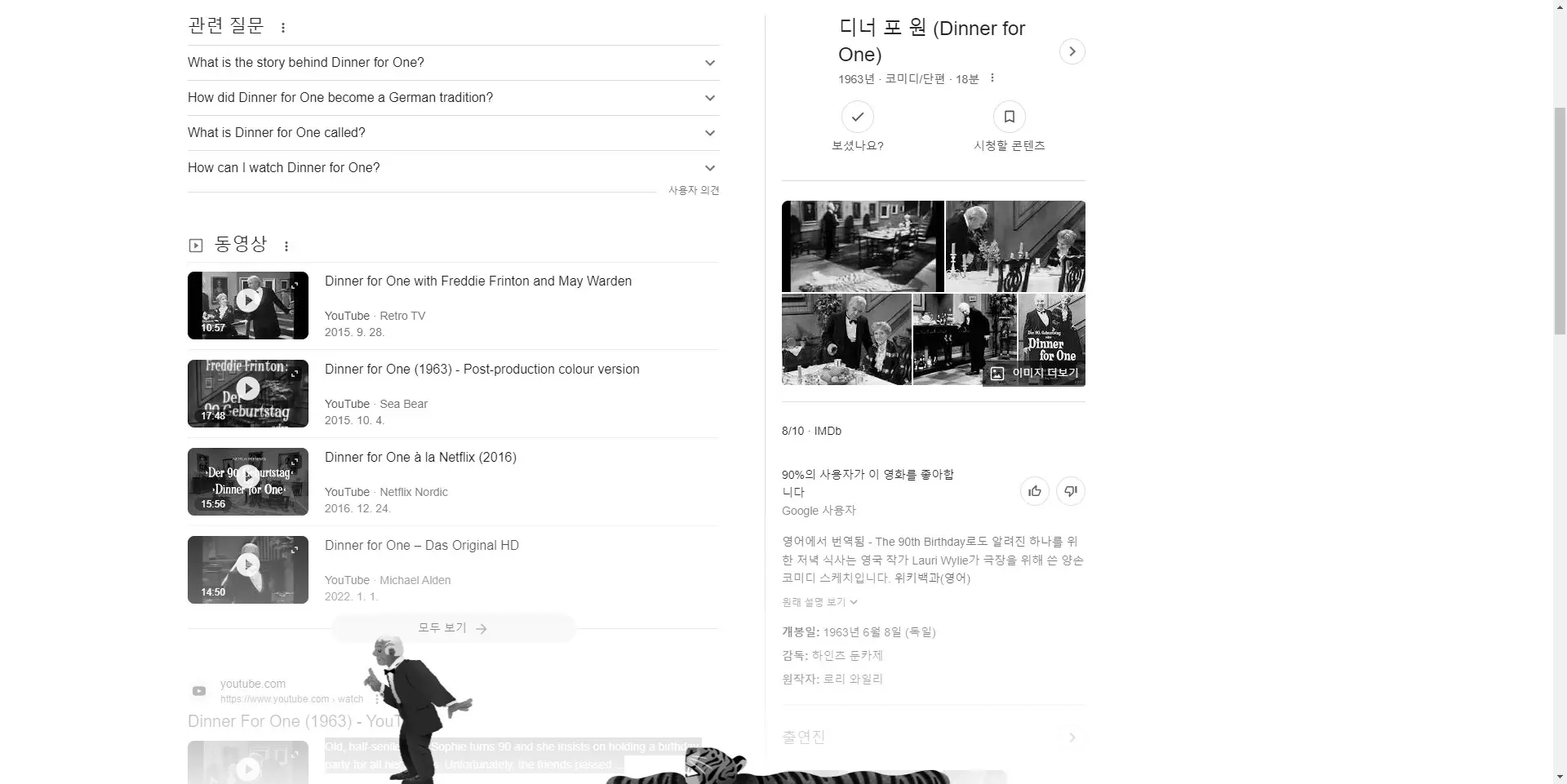Click the Das Original HD video thumbnail
This screenshot has height=784, width=1567.
coord(247,569)
